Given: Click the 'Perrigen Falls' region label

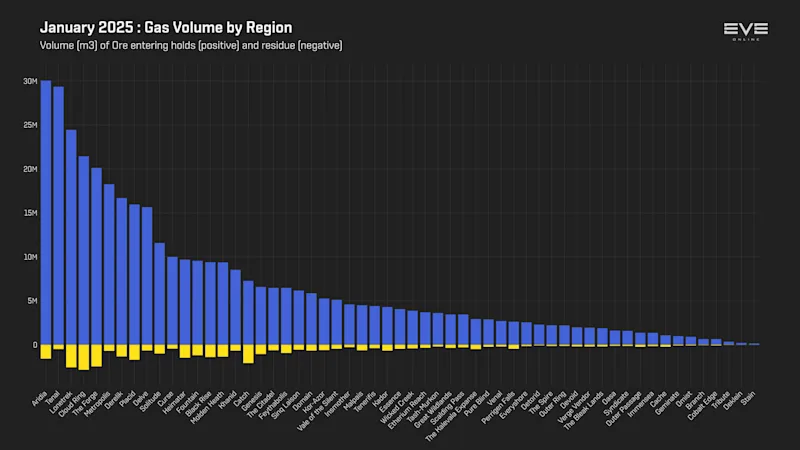Looking at the screenshot, I should pyautogui.click(x=498, y=407).
